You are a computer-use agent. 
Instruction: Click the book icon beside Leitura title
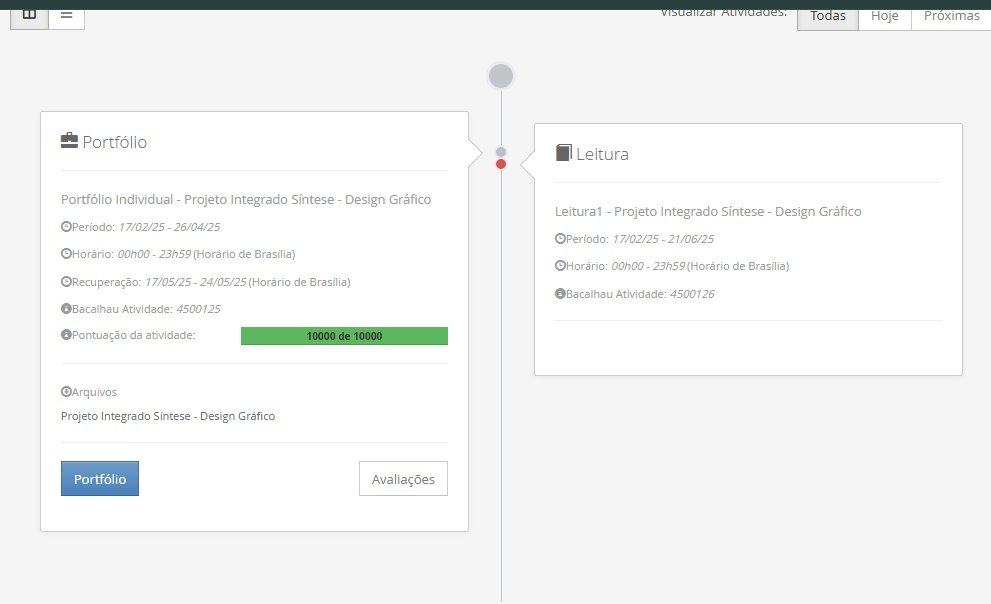tap(563, 153)
